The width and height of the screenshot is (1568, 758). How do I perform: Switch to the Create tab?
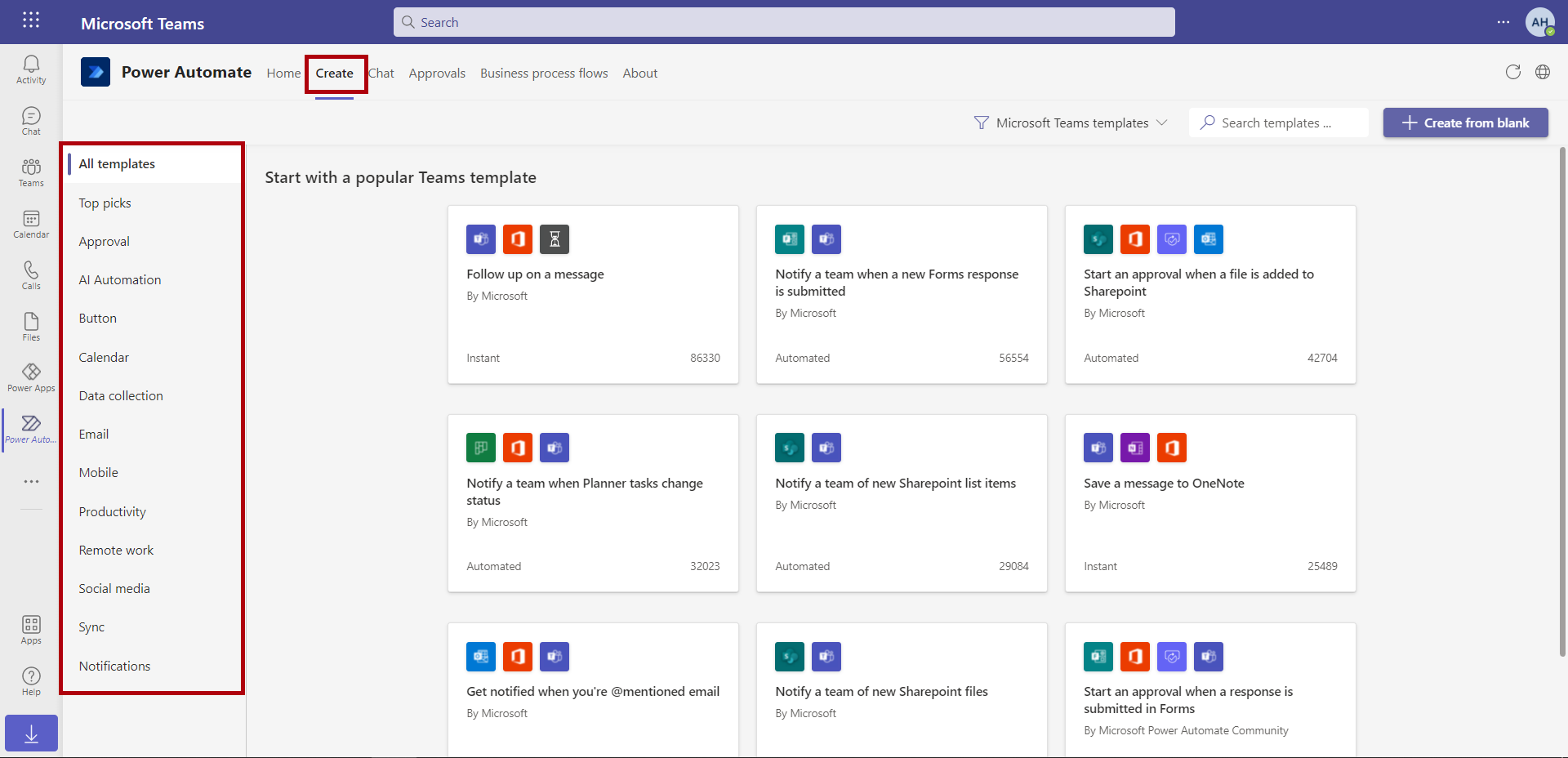(x=335, y=74)
